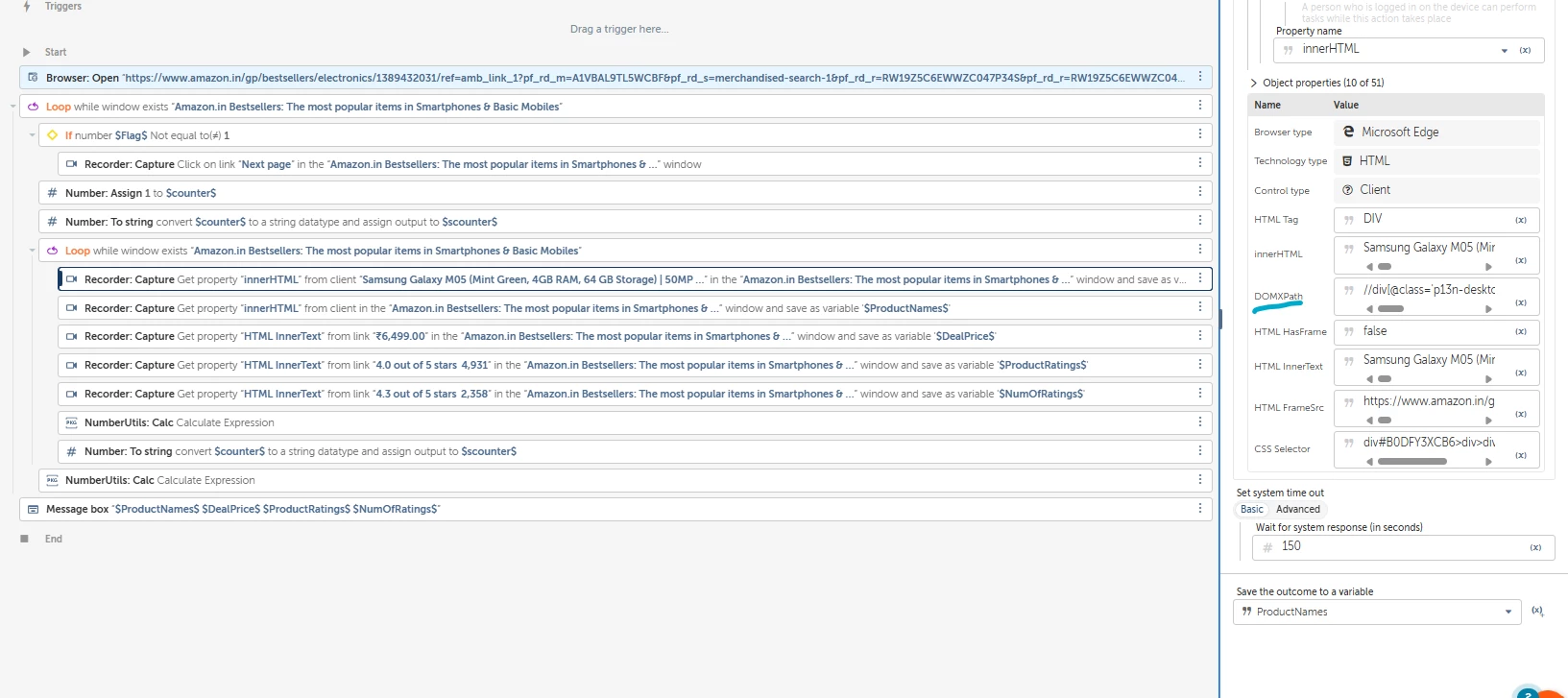Collapse the If number $Flag$ block
1568x698 pixels.
click(32, 135)
